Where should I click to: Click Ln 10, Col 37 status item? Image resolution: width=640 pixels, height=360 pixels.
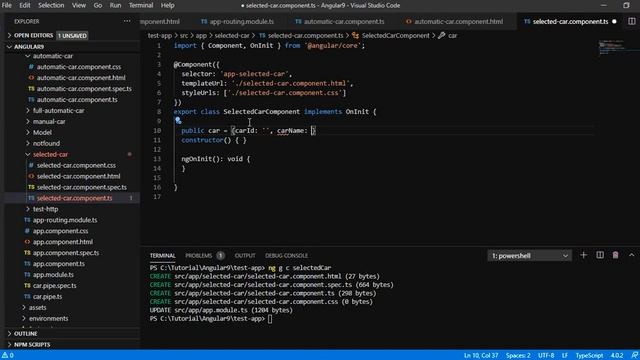(481, 355)
